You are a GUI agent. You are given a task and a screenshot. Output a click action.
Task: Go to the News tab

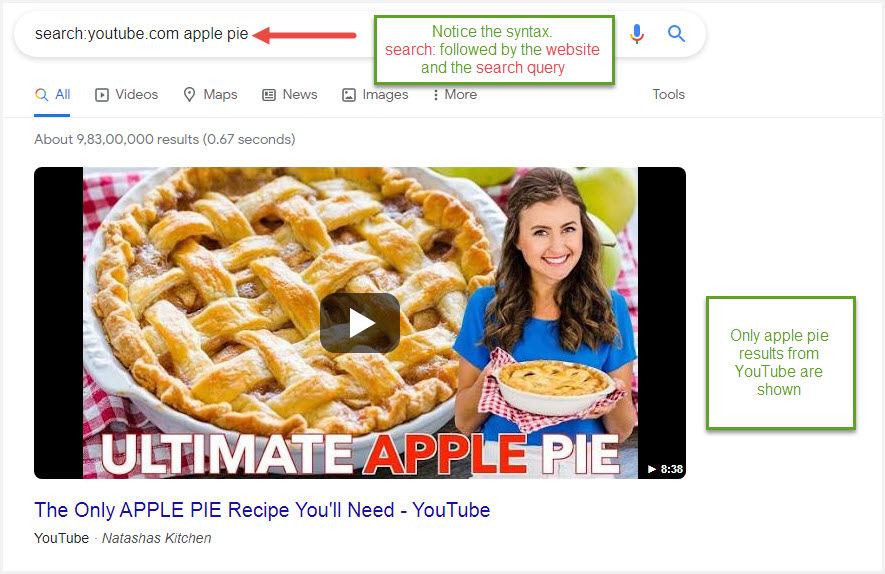pyautogui.click(x=290, y=95)
